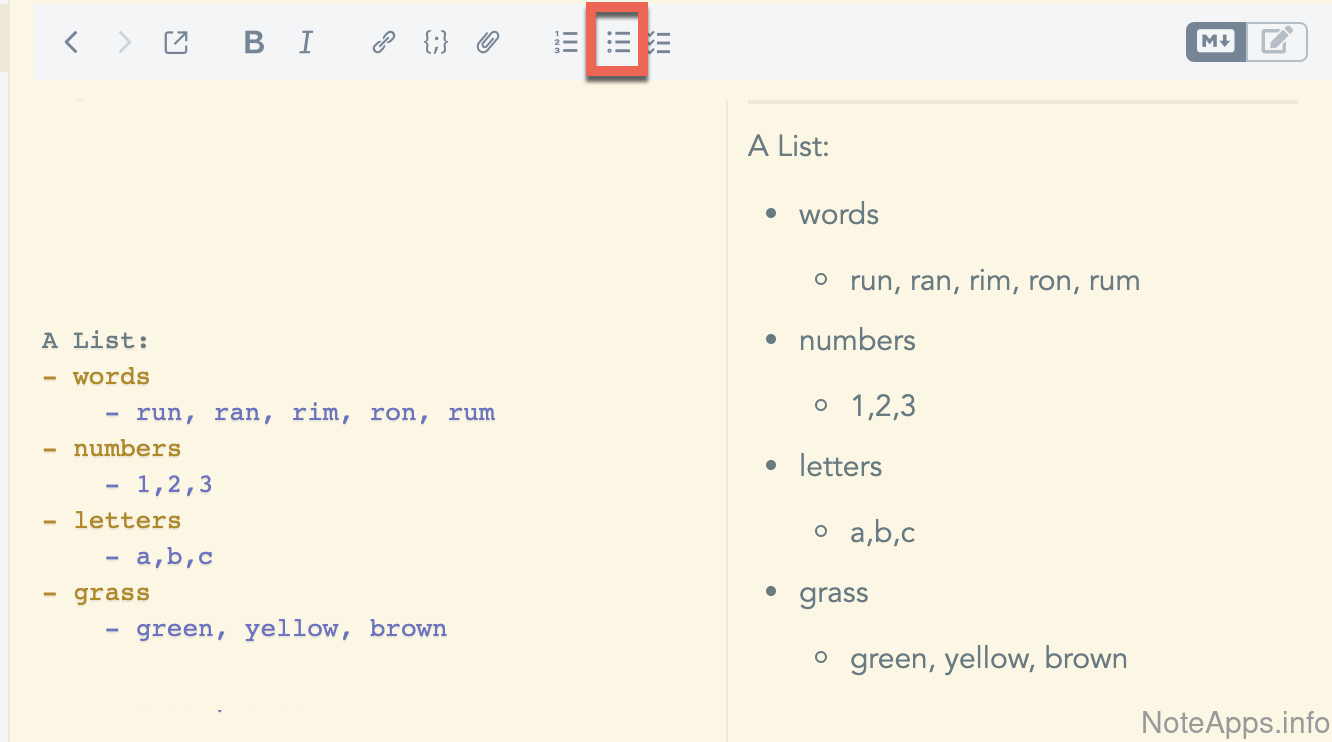
Task: Switch to the Markdown editor mode
Action: point(1216,42)
